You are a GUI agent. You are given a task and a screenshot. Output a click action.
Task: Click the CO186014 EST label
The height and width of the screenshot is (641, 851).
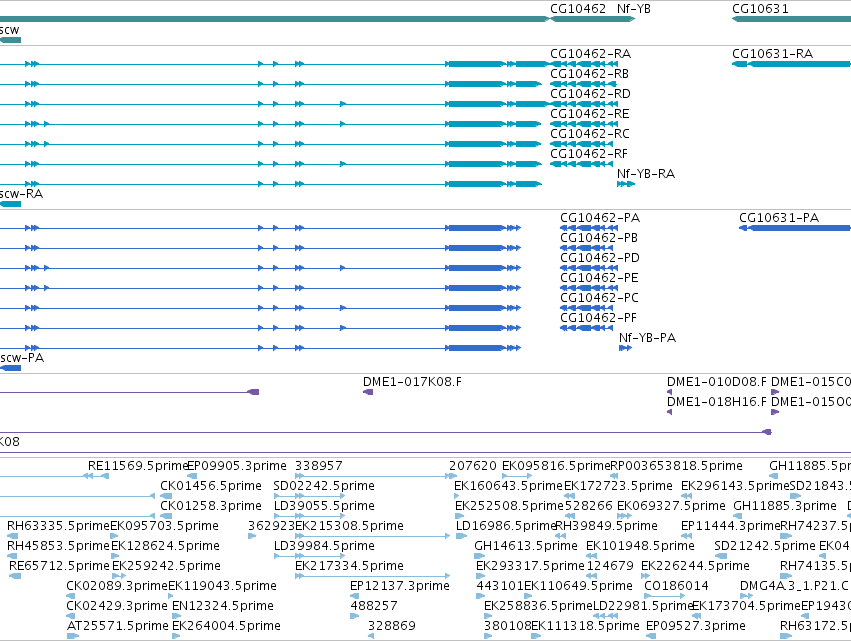[676, 586]
